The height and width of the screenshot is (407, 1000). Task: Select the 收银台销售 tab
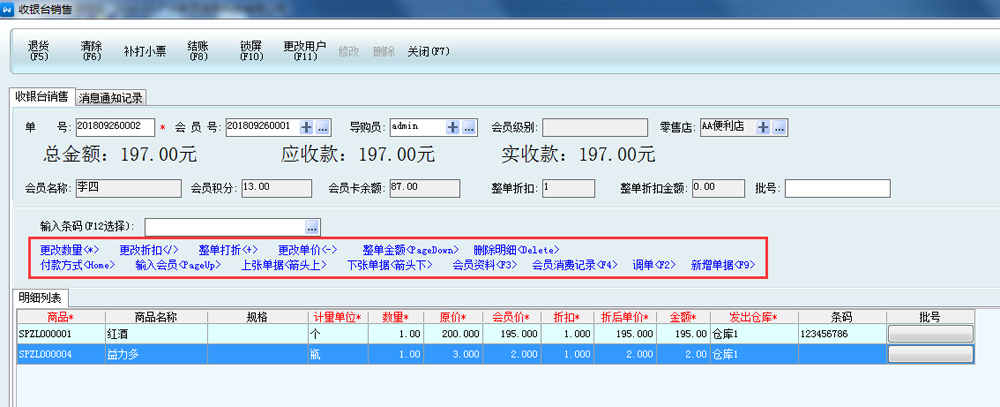click(41, 97)
